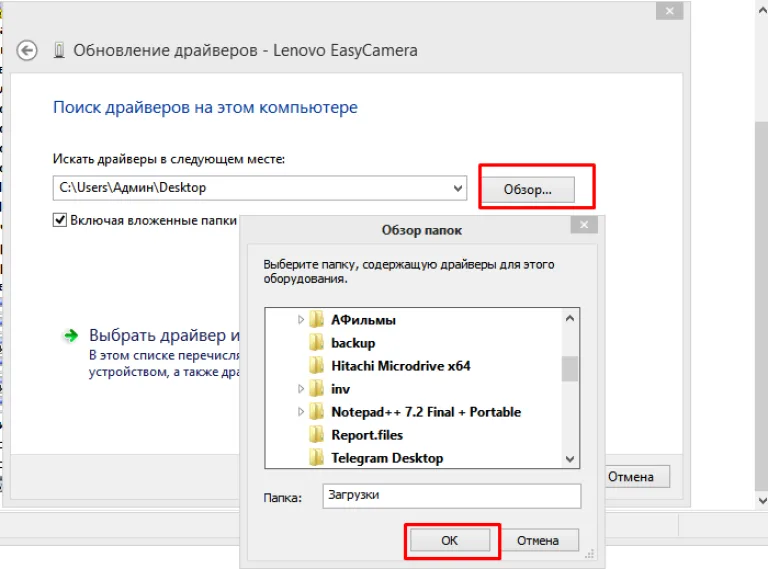
Task: Click the Папка folder name field
Action: (x=452, y=496)
